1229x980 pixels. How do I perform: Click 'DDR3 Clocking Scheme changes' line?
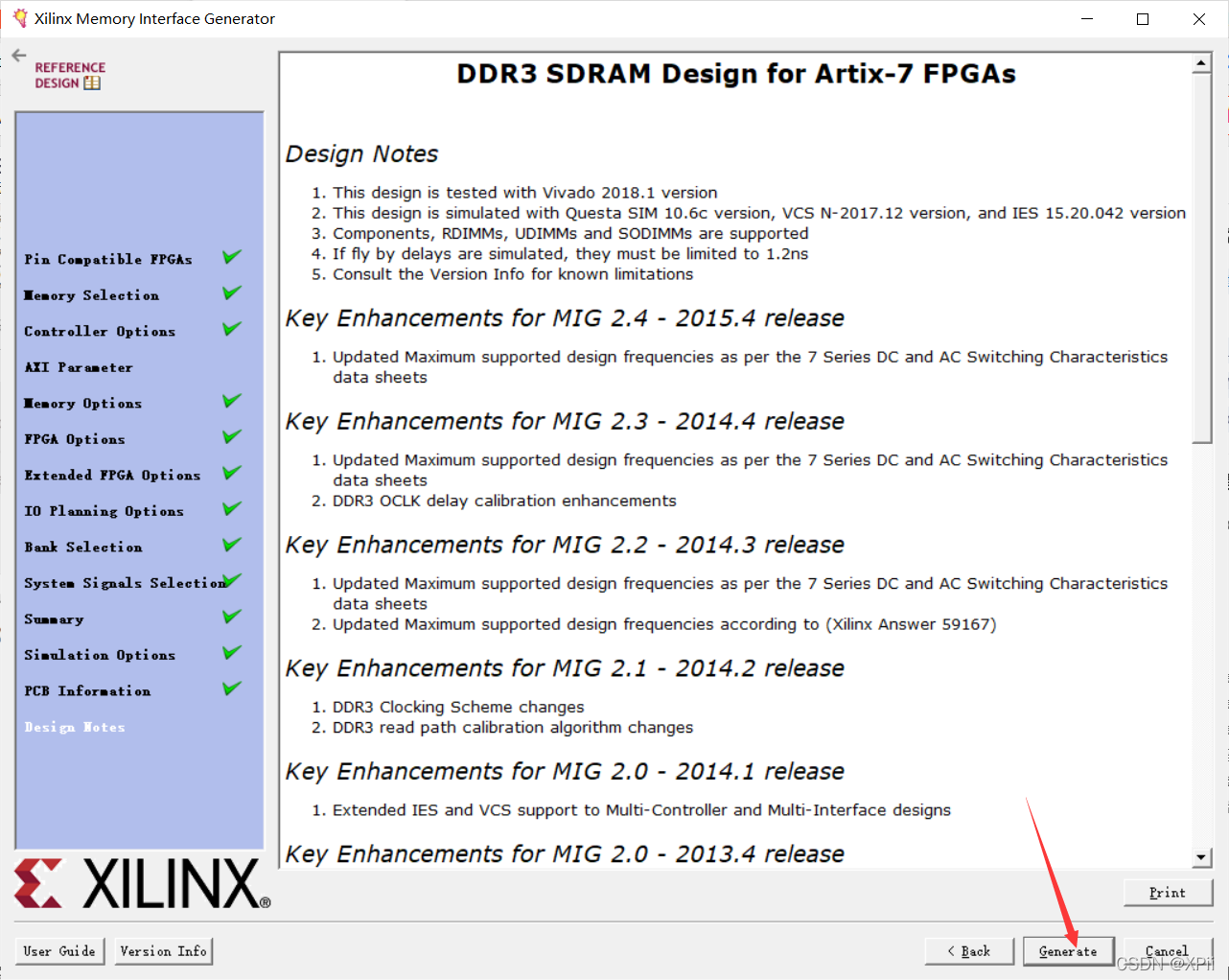click(458, 707)
